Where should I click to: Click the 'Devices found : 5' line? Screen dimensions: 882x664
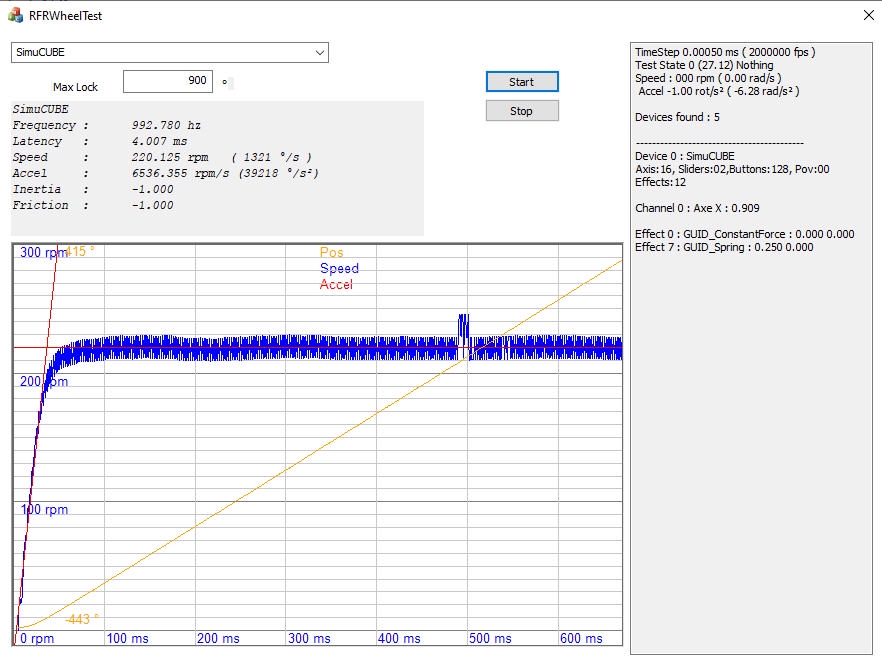(x=677, y=117)
